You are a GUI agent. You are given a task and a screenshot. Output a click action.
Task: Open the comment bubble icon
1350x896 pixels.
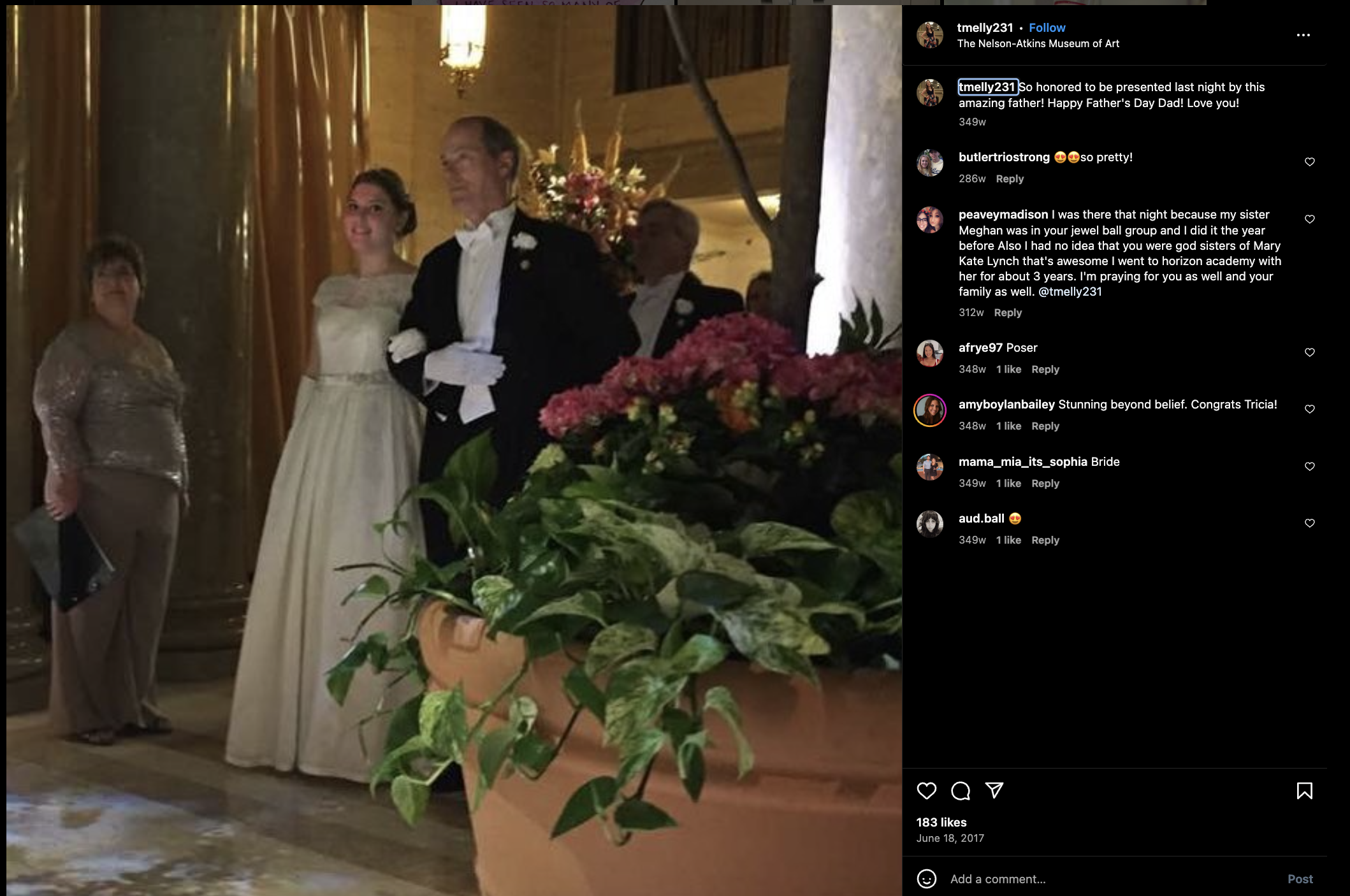click(961, 791)
